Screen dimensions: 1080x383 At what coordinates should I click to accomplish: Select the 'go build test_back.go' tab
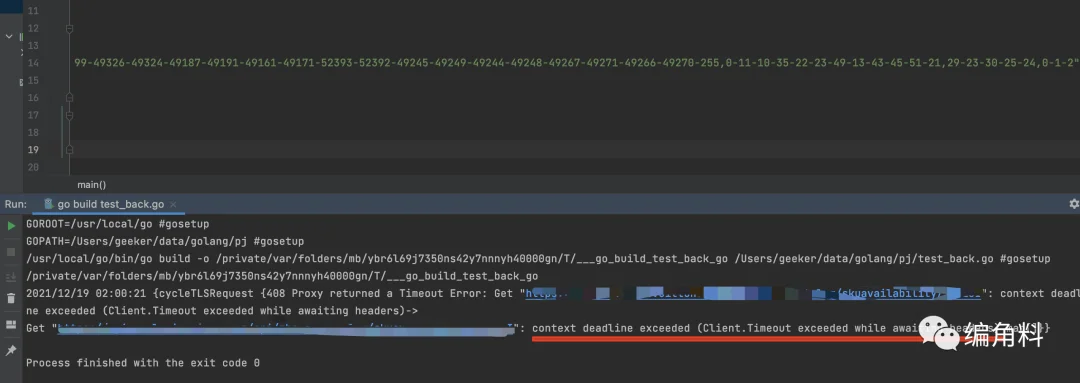[x=110, y=205]
